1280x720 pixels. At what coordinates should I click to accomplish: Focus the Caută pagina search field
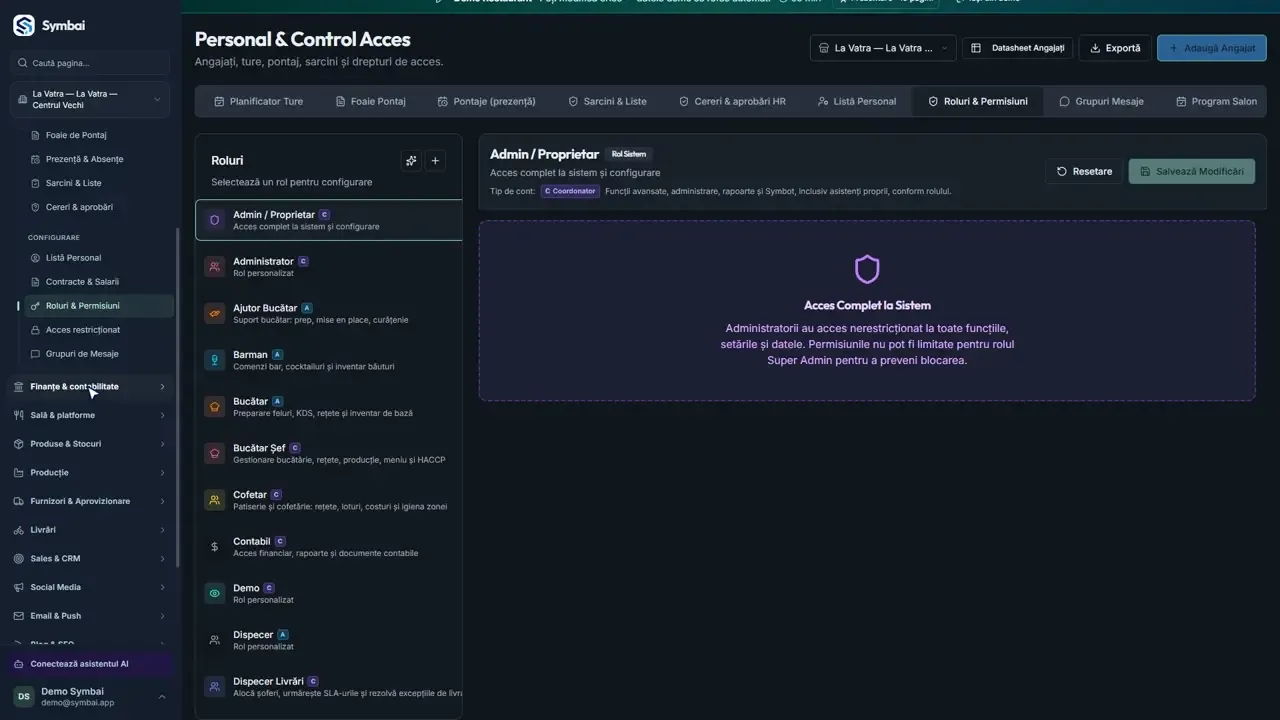click(90, 63)
